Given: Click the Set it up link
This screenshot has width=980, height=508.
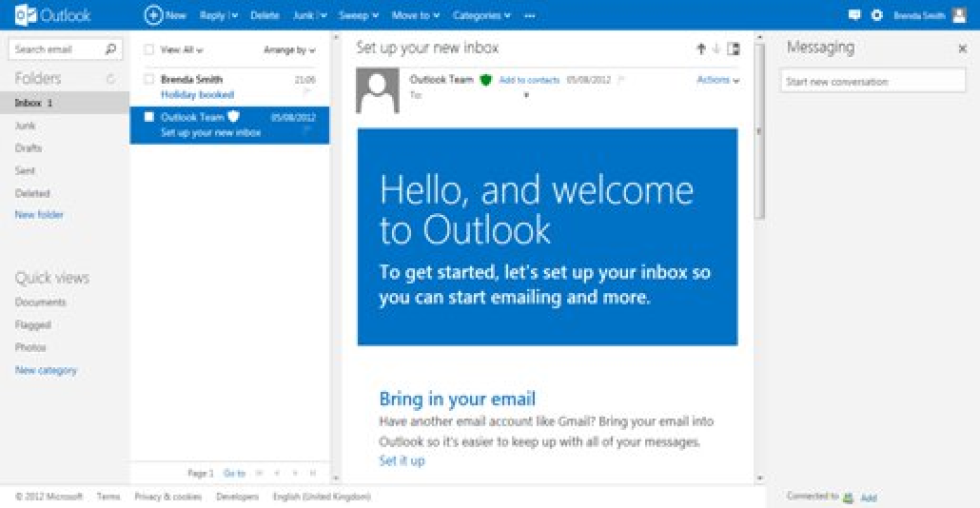Looking at the screenshot, I should [x=402, y=461].
